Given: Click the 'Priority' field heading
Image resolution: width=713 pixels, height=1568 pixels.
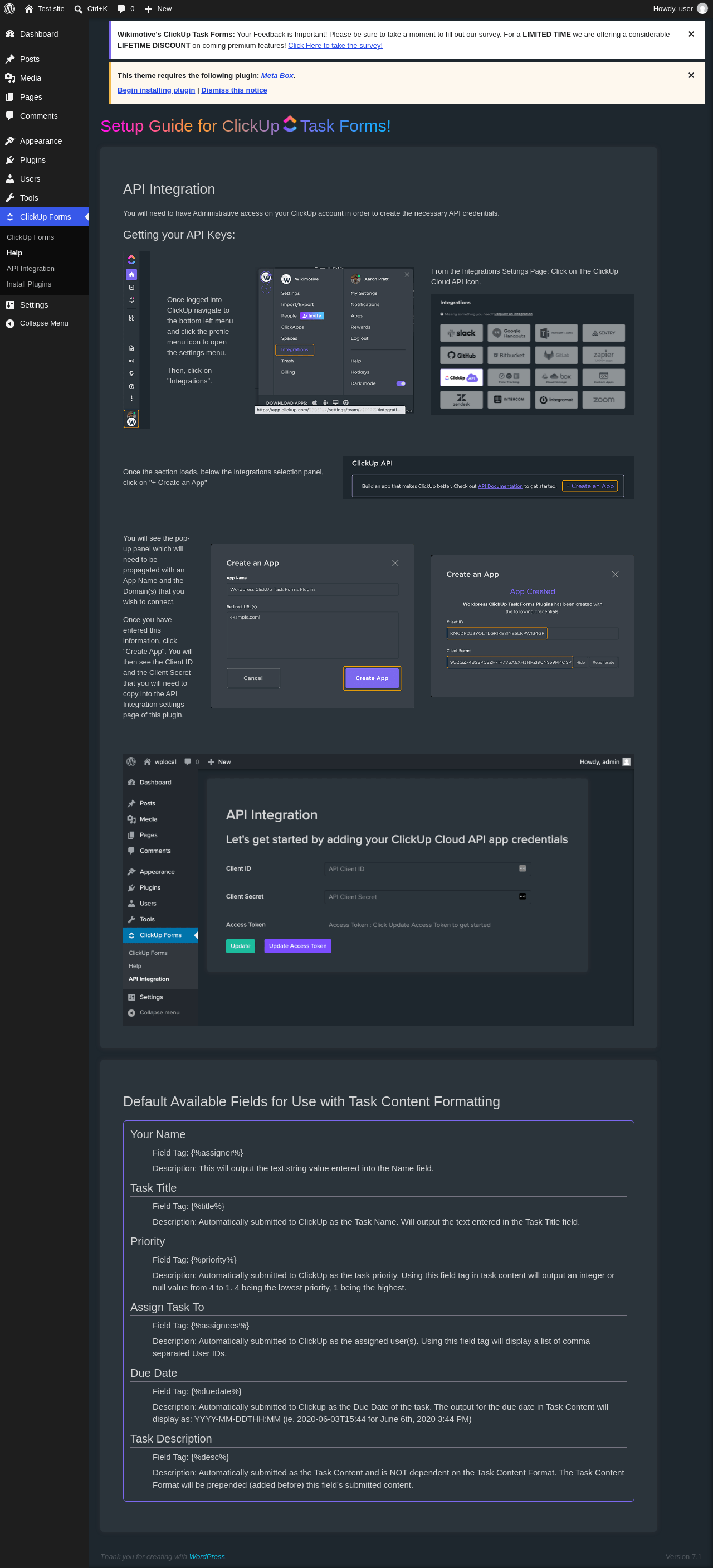Looking at the screenshot, I should click(147, 1242).
